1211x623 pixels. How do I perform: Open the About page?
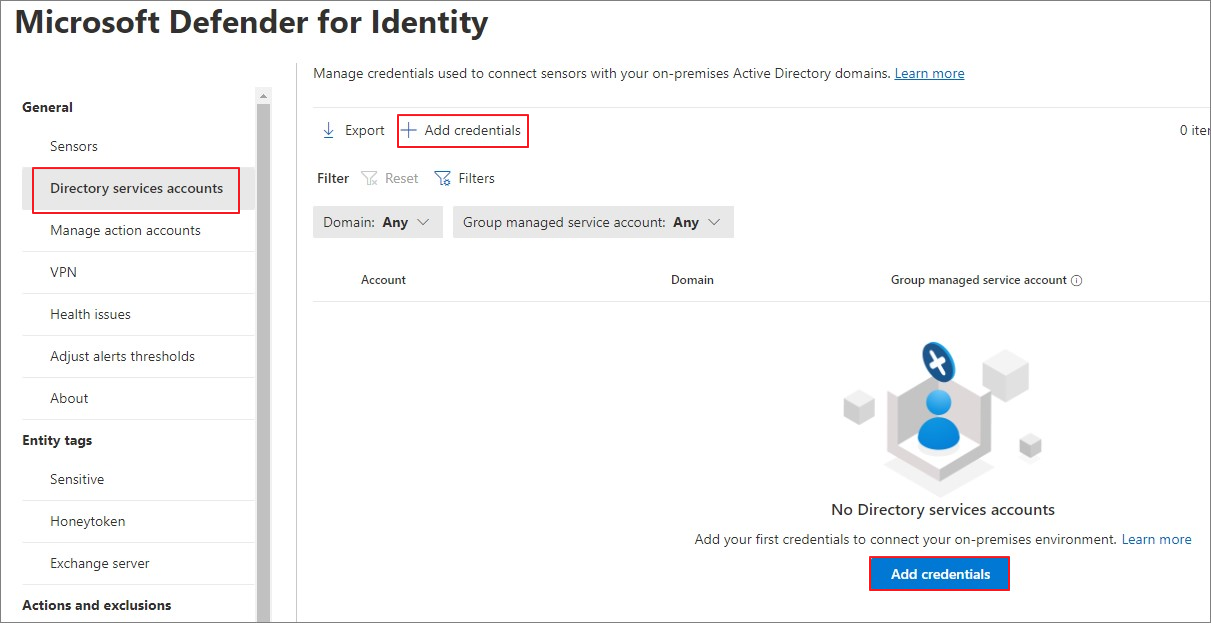69,398
